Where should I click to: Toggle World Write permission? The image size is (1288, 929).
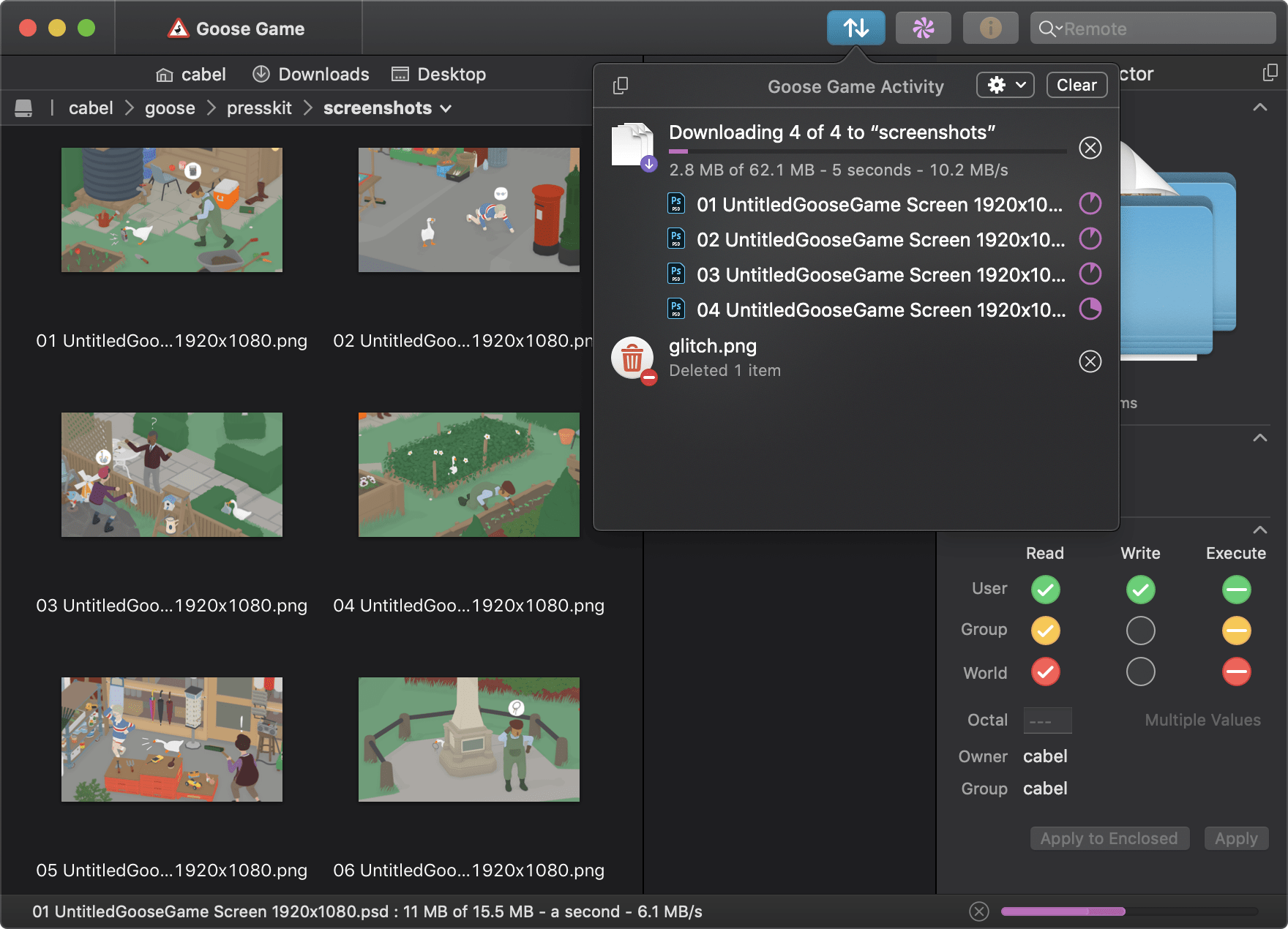click(1140, 672)
